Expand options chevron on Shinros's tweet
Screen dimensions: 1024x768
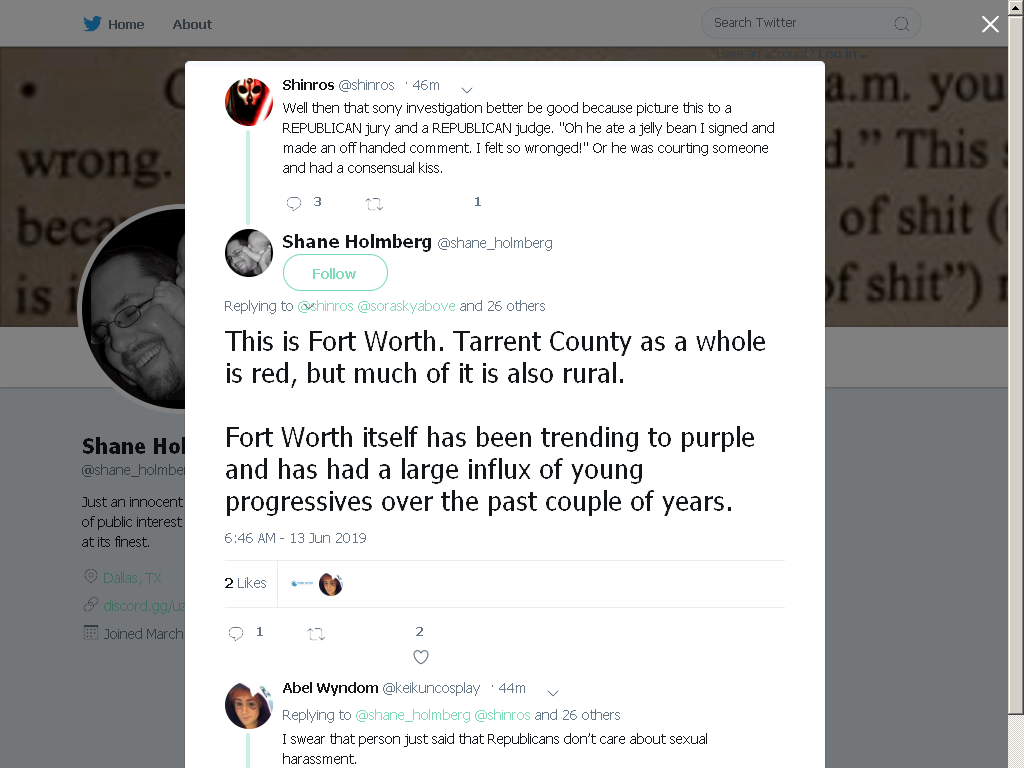pyautogui.click(x=467, y=89)
